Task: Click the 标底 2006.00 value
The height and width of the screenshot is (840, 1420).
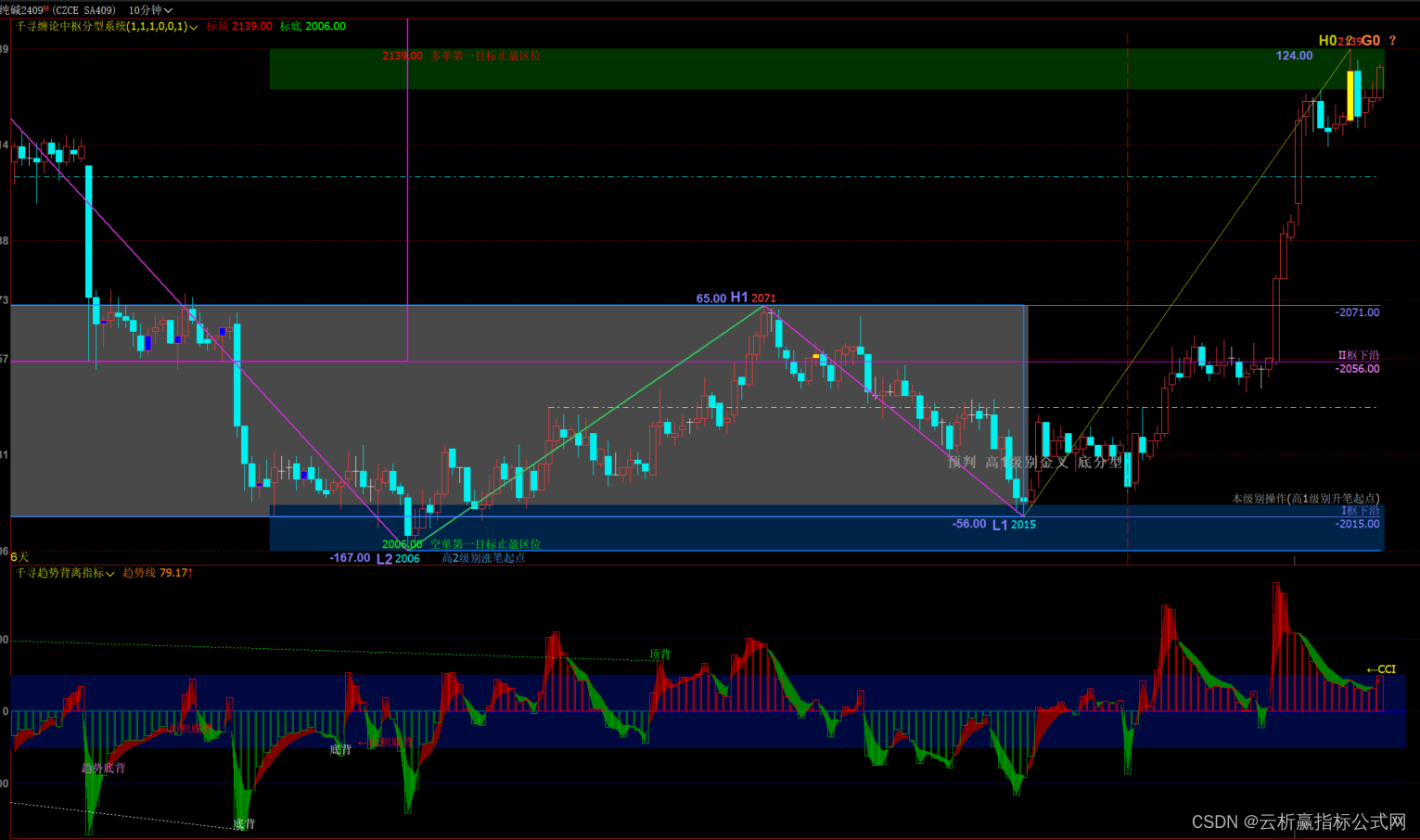Action: point(313,27)
